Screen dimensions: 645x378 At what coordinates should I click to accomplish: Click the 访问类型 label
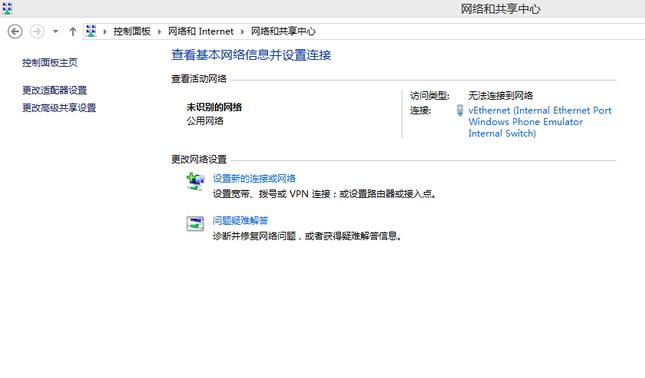[x=429, y=96]
